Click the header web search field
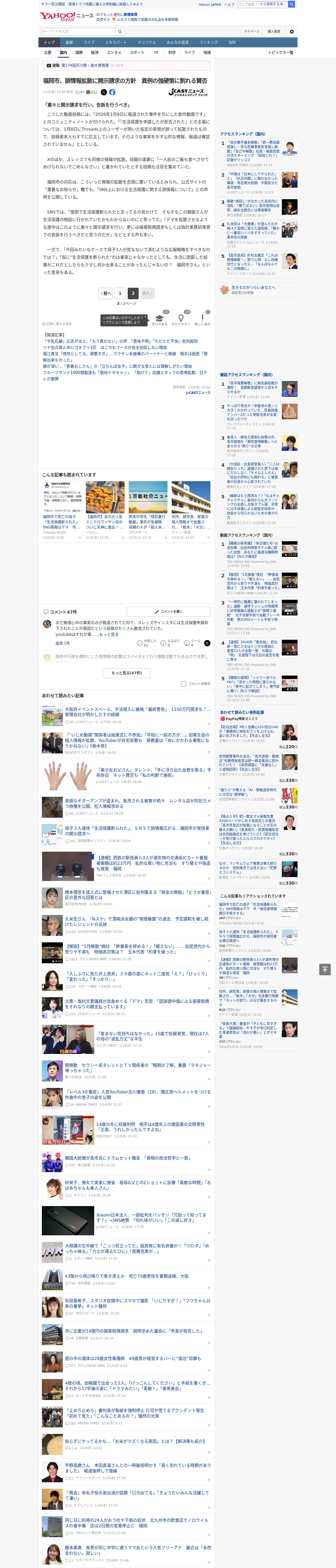This screenshot has width=336, height=1568. 262,4
